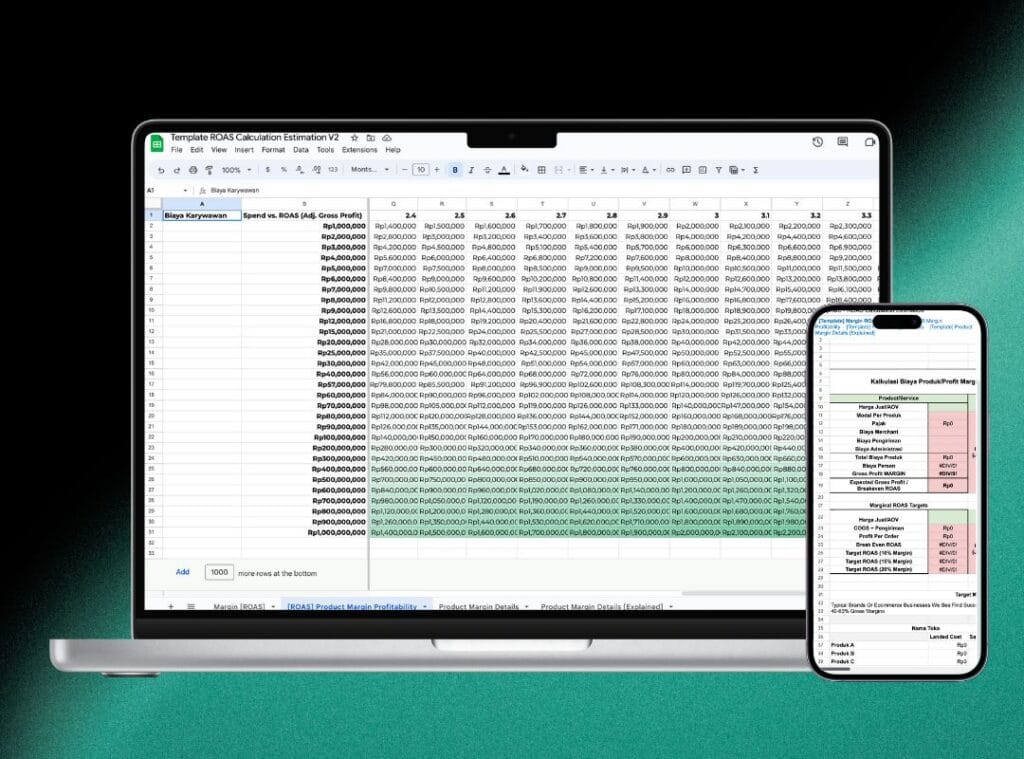
Task: Click the undo icon in toolbar
Action: pyautogui.click(x=161, y=170)
